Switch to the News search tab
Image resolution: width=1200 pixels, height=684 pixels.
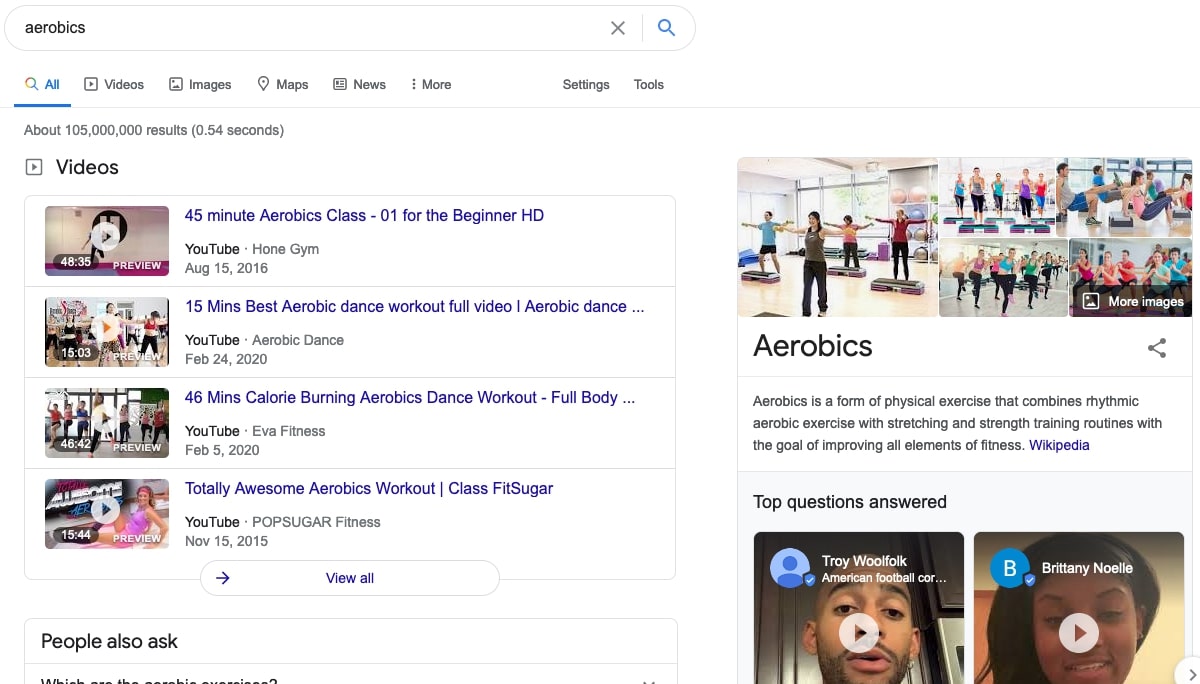click(359, 85)
